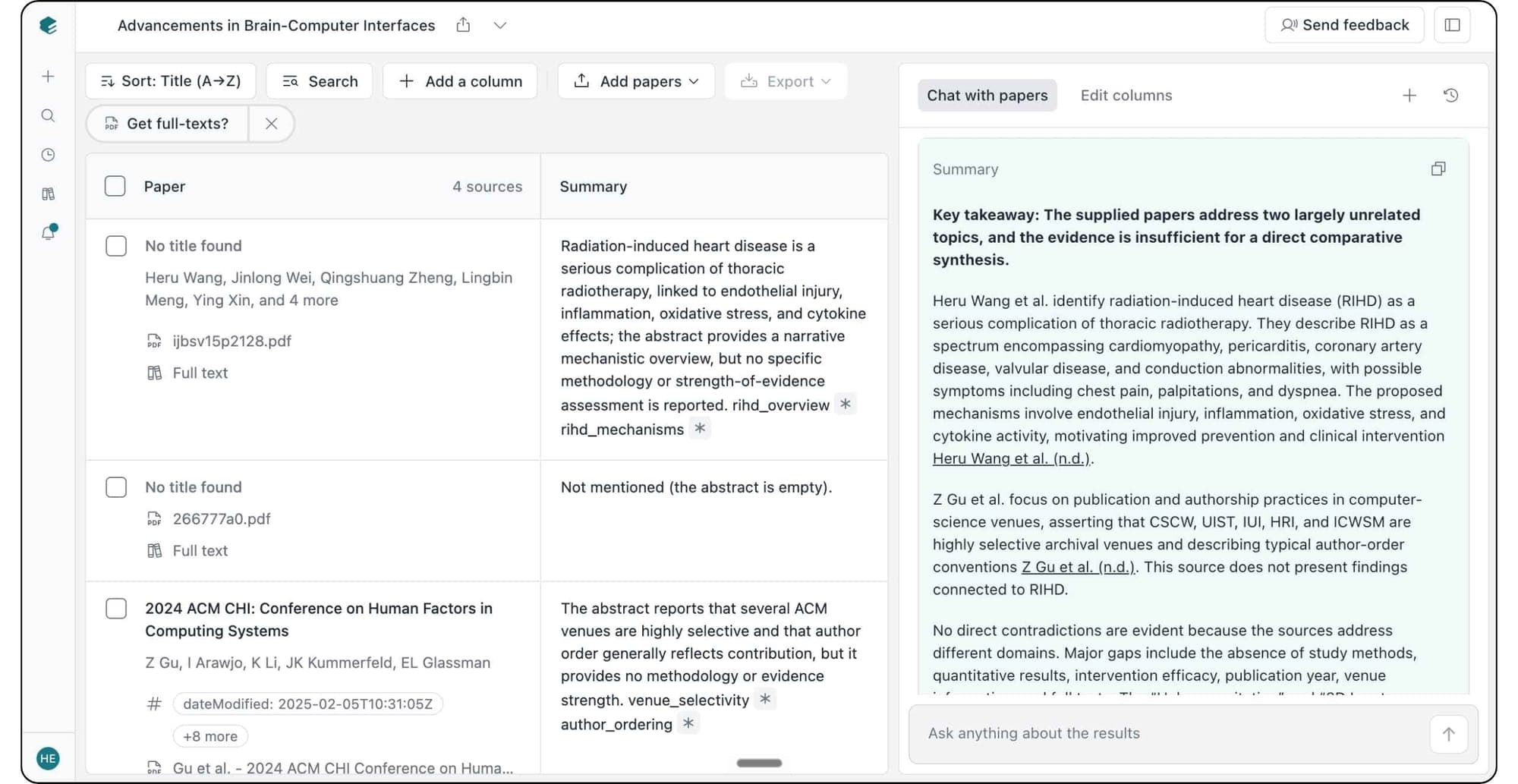Dismiss the Get full-texts prompt
1518x784 pixels.
click(271, 124)
